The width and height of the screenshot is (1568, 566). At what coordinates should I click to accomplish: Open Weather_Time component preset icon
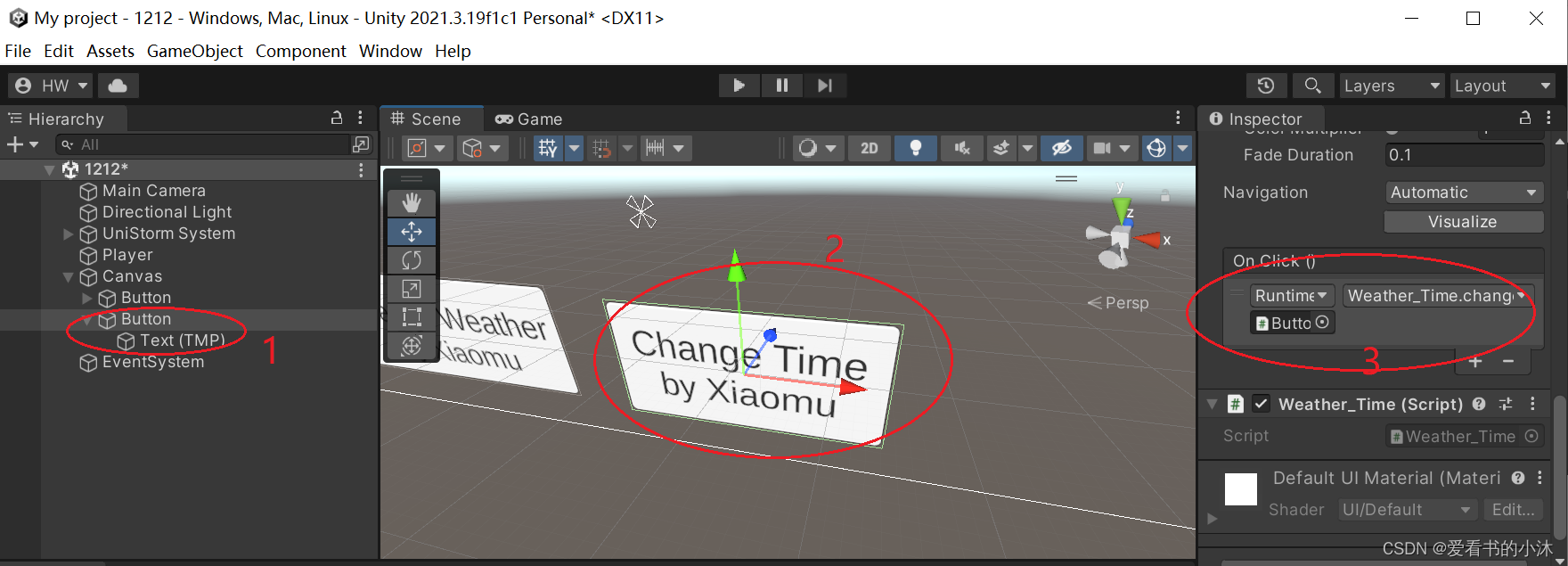[x=1506, y=404]
